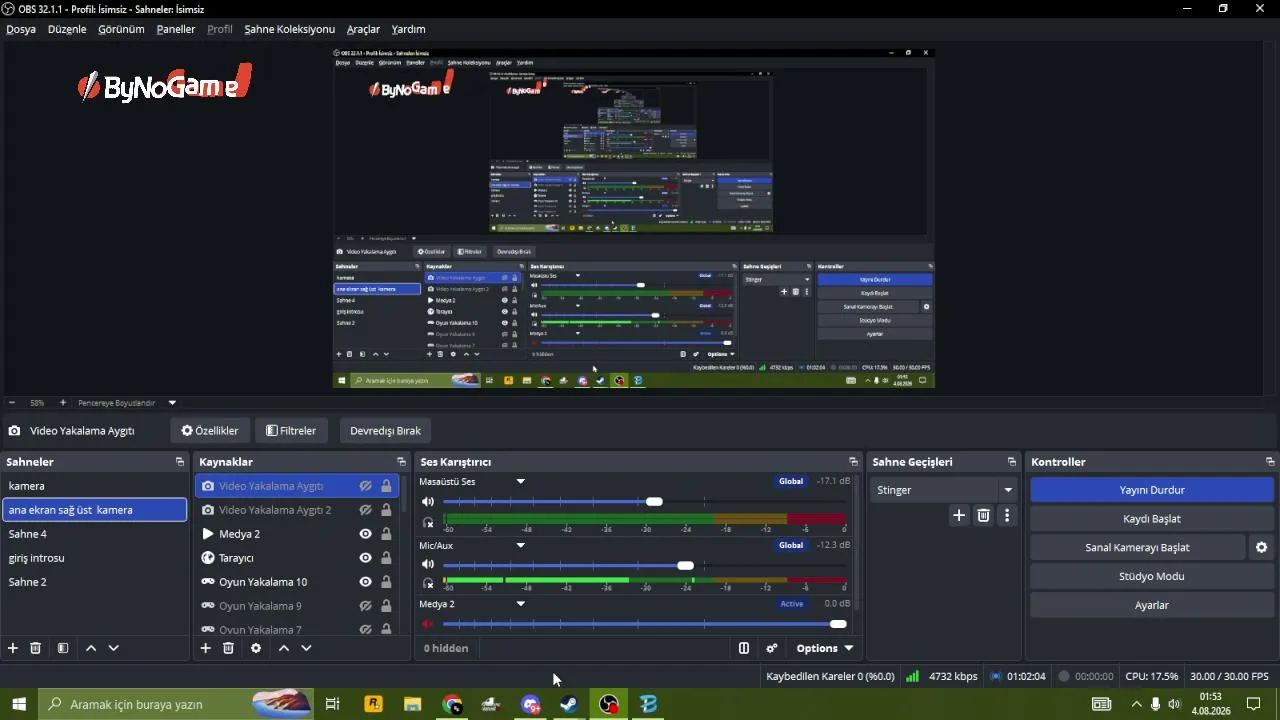Enable Stüdyo Modu
The height and width of the screenshot is (720, 1280).
click(1152, 576)
